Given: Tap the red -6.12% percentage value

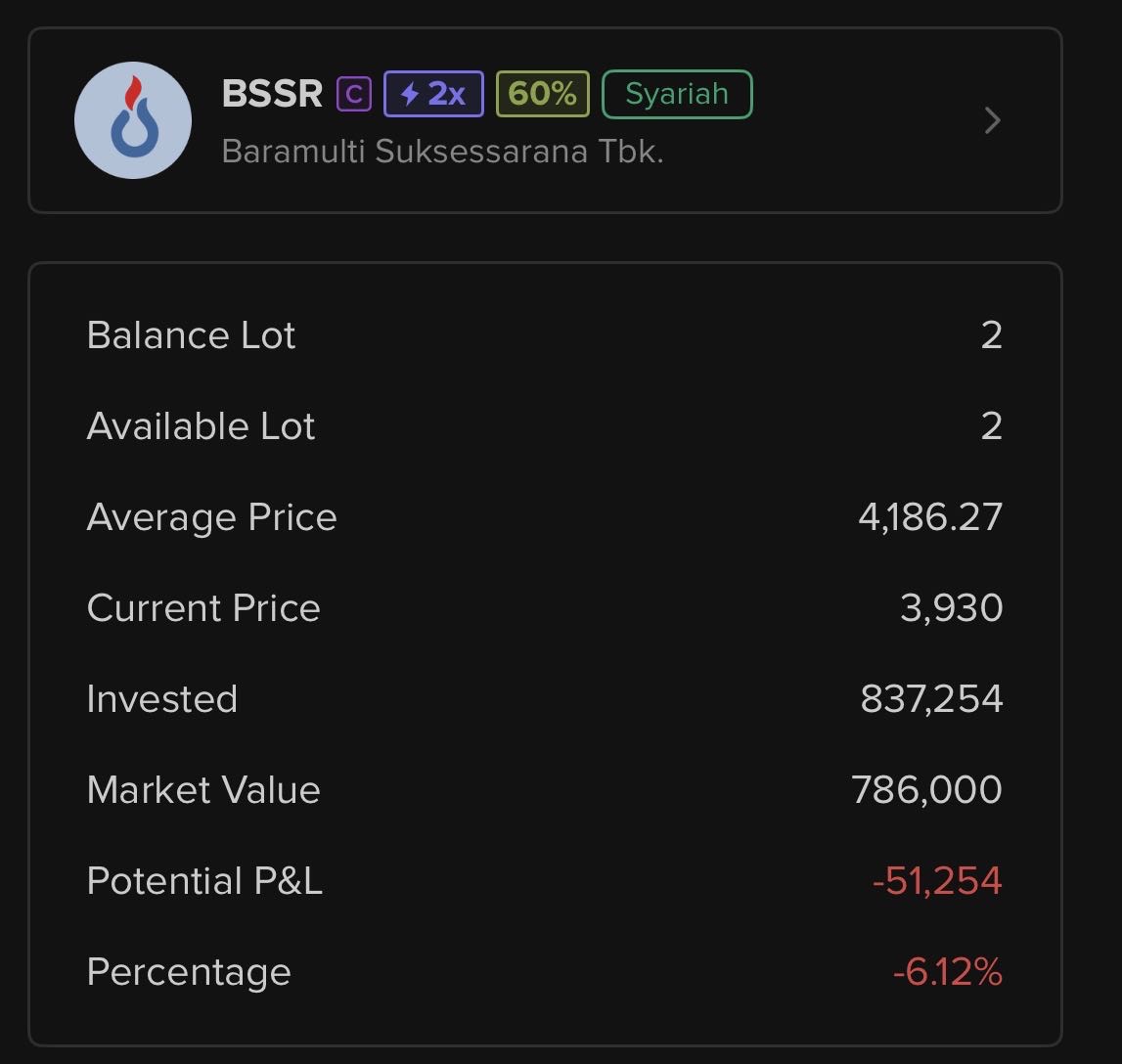Looking at the screenshot, I should tap(947, 972).
